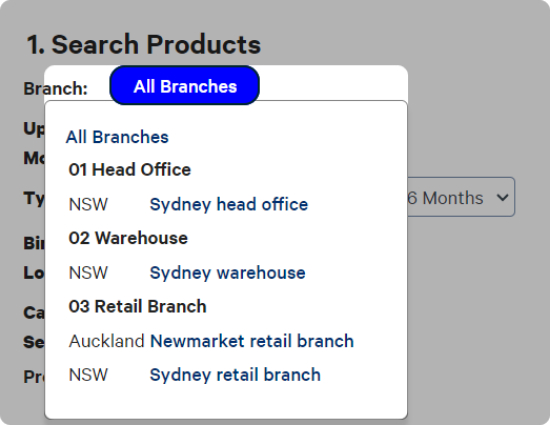Click the partially hidden Bi label
550x425 pixels.
pyautogui.click(x=34, y=243)
